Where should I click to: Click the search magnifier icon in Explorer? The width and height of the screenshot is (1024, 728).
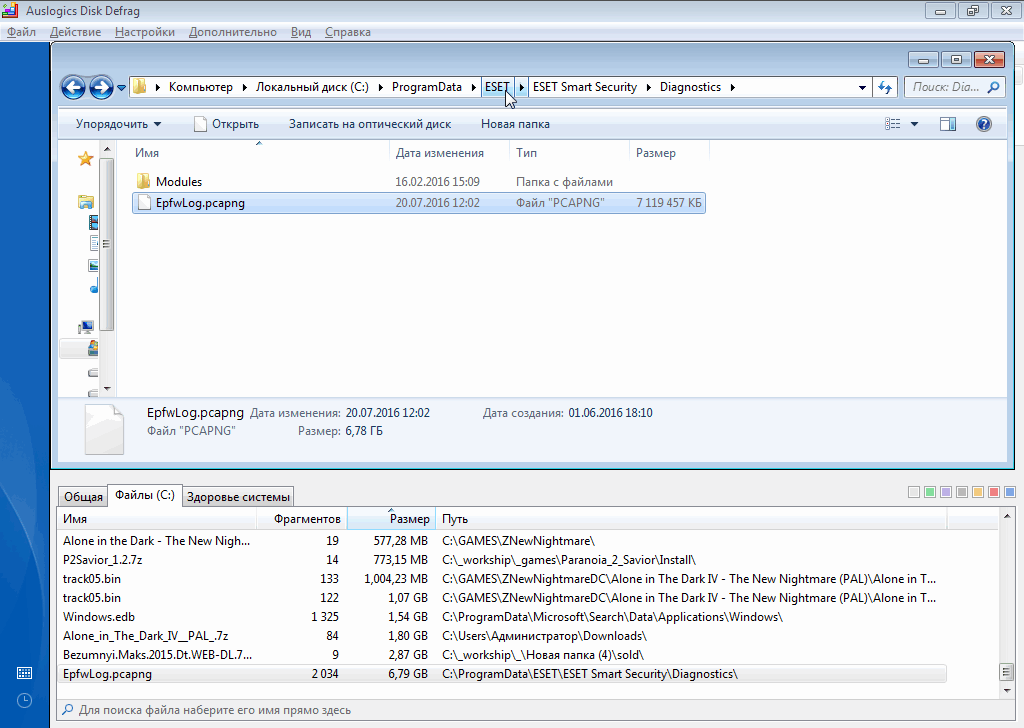(993, 87)
